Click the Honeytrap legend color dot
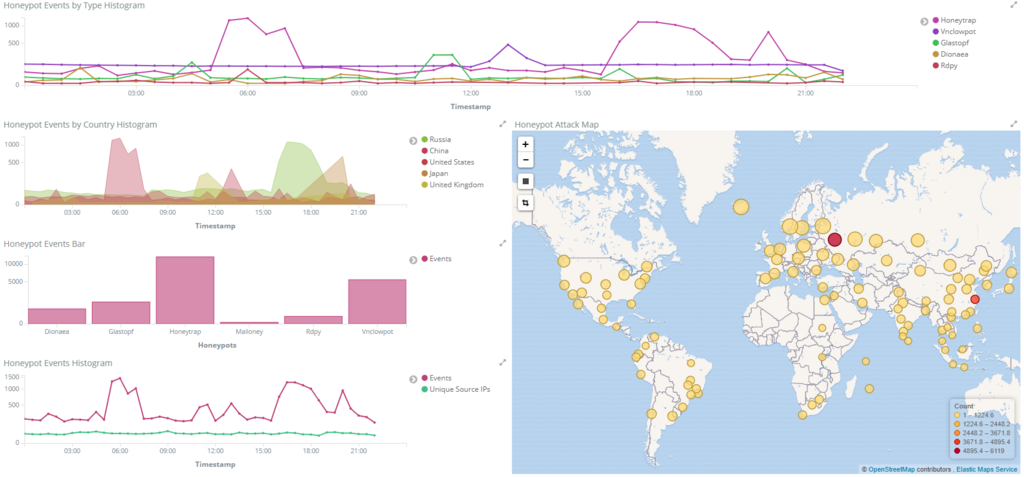This screenshot has width=1024, height=477. 936,20
